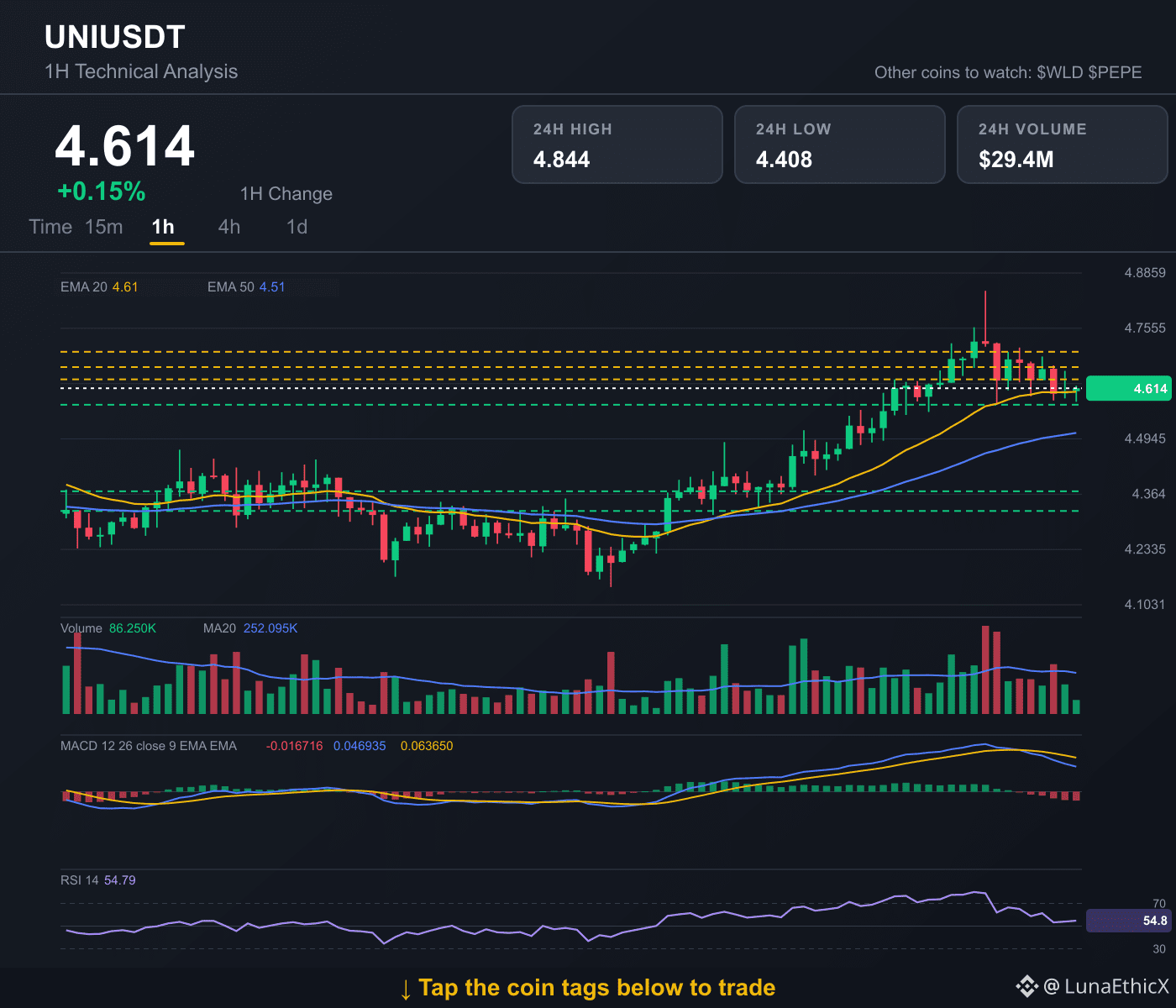
Task: Click the "Other coins to watch:" text
Action: coord(953,72)
